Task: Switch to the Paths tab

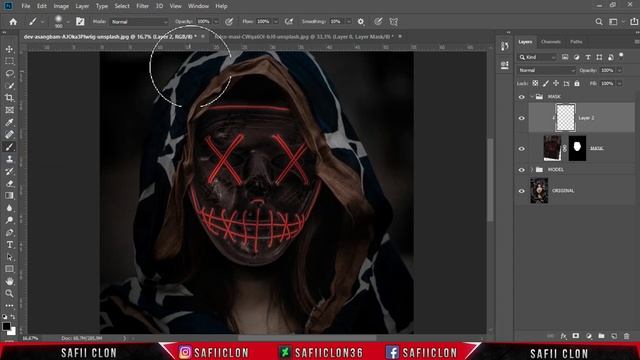Action: (576, 42)
